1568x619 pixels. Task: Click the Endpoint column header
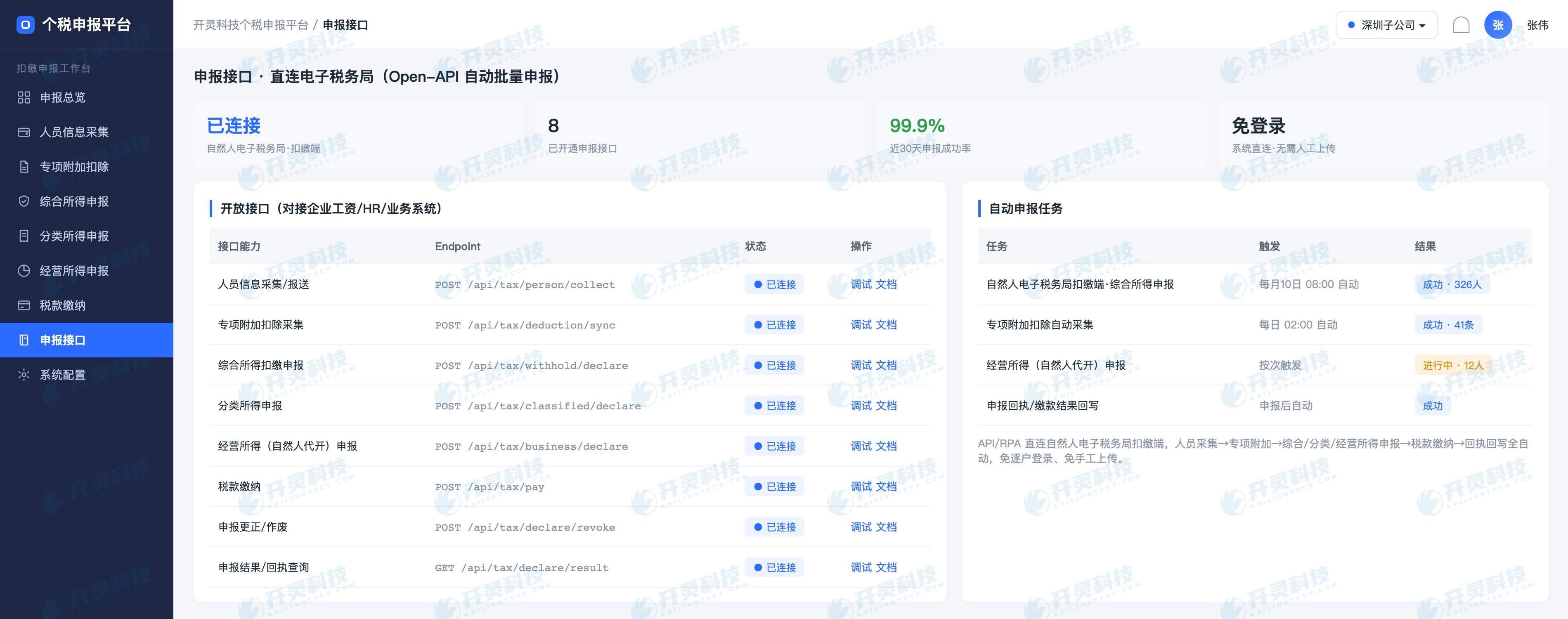pyautogui.click(x=458, y=246)
